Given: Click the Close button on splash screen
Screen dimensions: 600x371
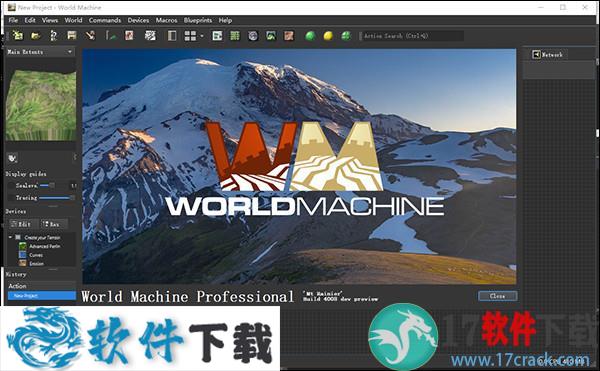Looking at the screenshot, I should coord(497,296).
